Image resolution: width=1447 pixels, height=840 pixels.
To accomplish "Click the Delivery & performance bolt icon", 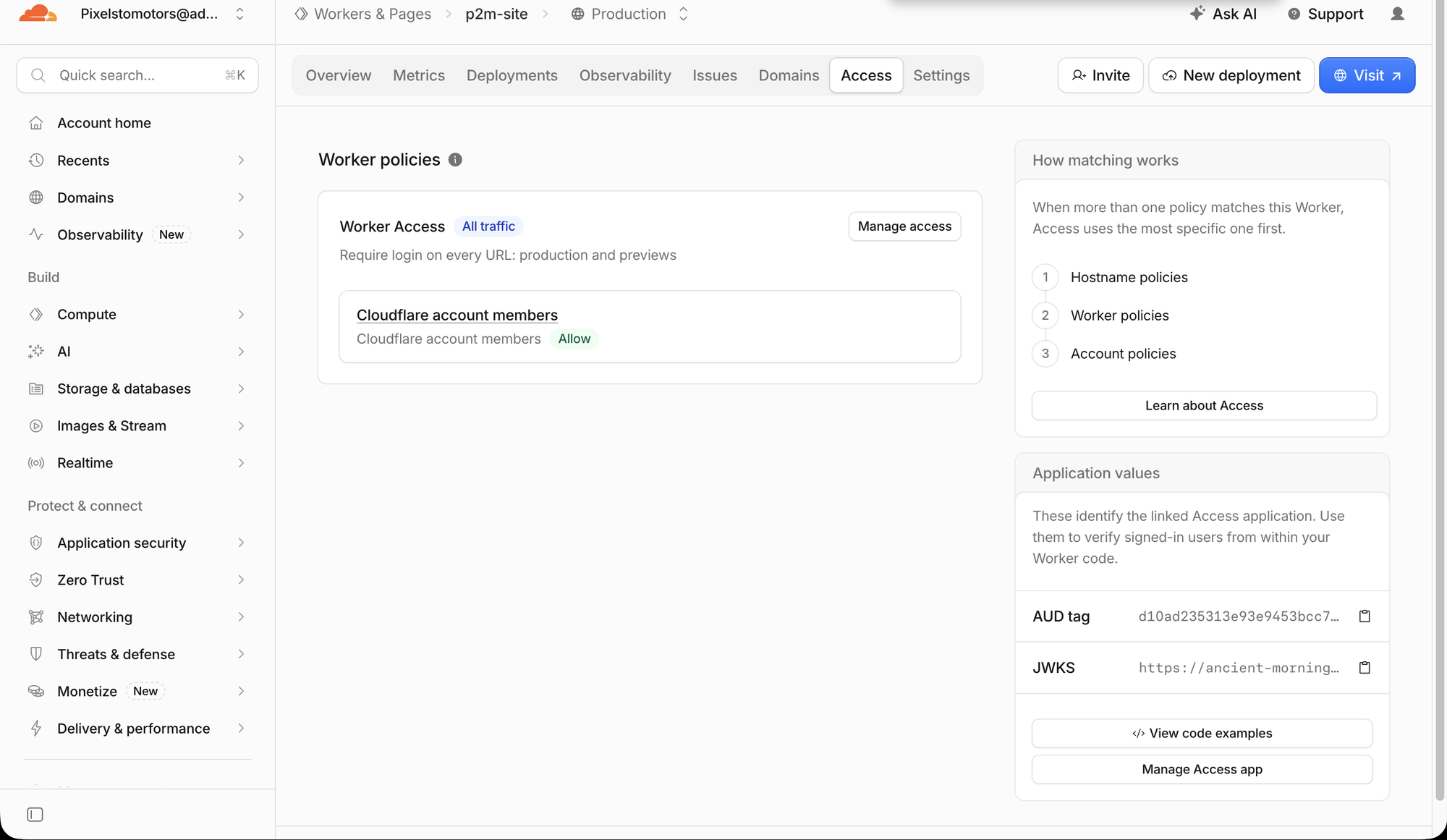I will coord(36,729).
